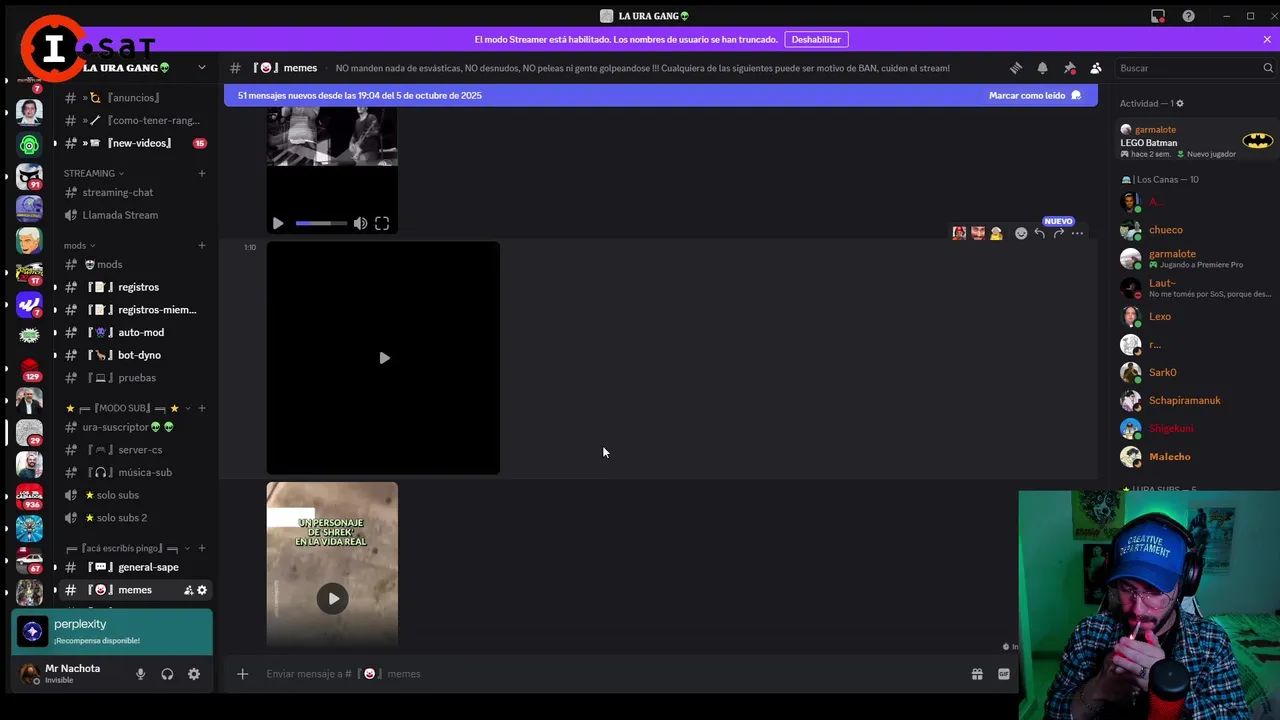
Task: Open server icon with 129 badge
Action: point(29,368)
